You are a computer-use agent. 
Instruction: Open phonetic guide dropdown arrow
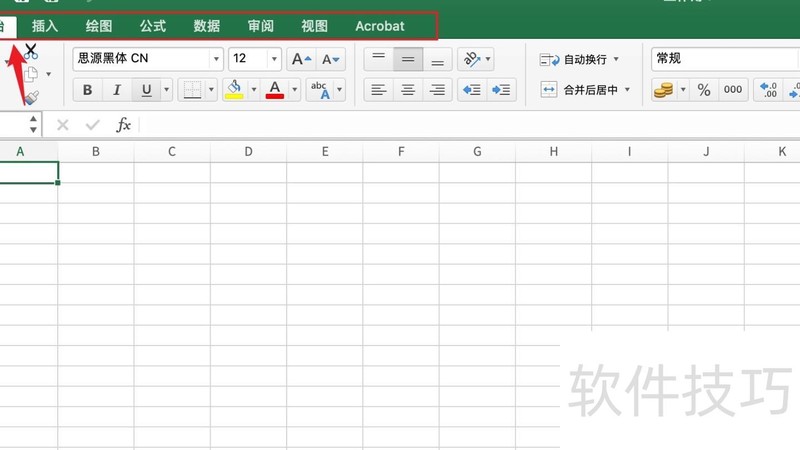[x=339, y=90]
